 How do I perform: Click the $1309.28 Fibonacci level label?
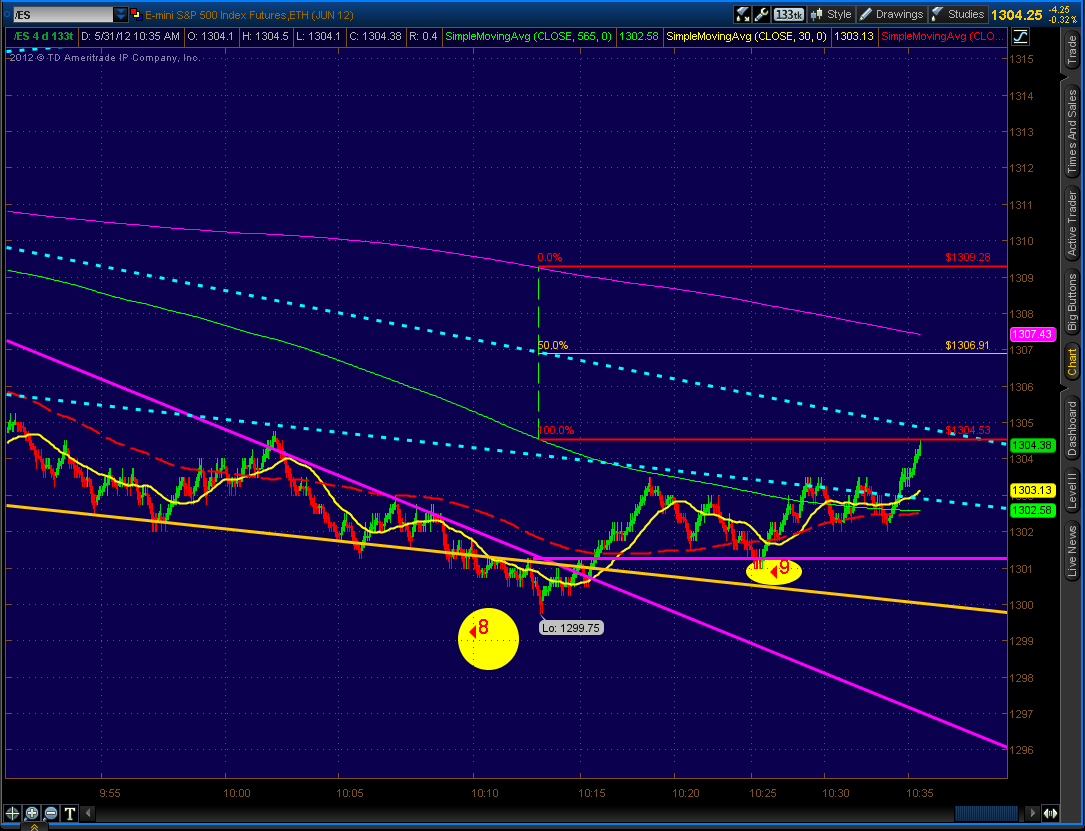(x=967, y=257)
